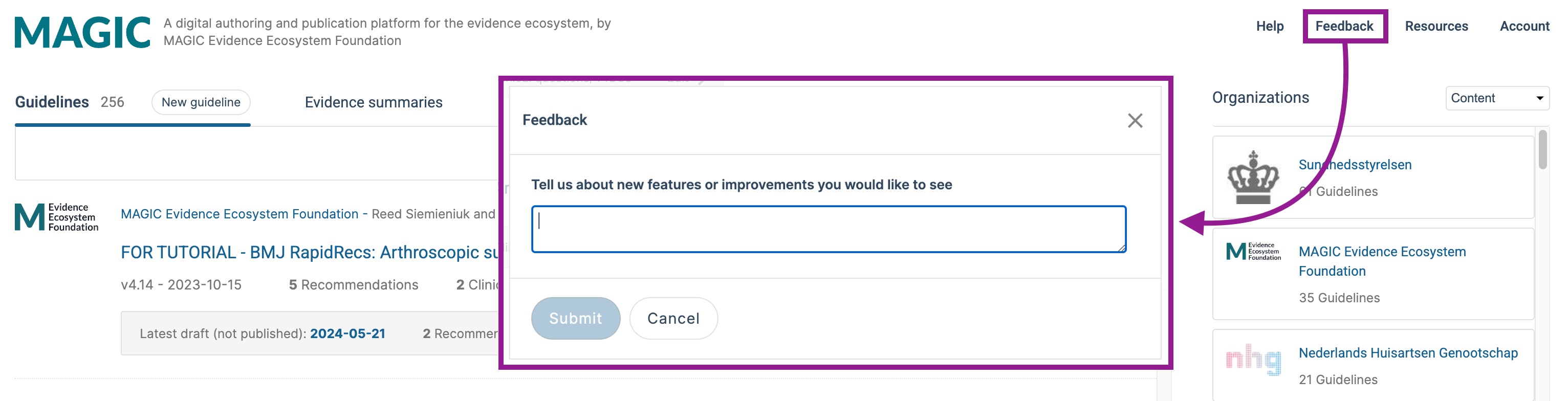
Task: Click the MAGIC logo
Action: (82, 32)
